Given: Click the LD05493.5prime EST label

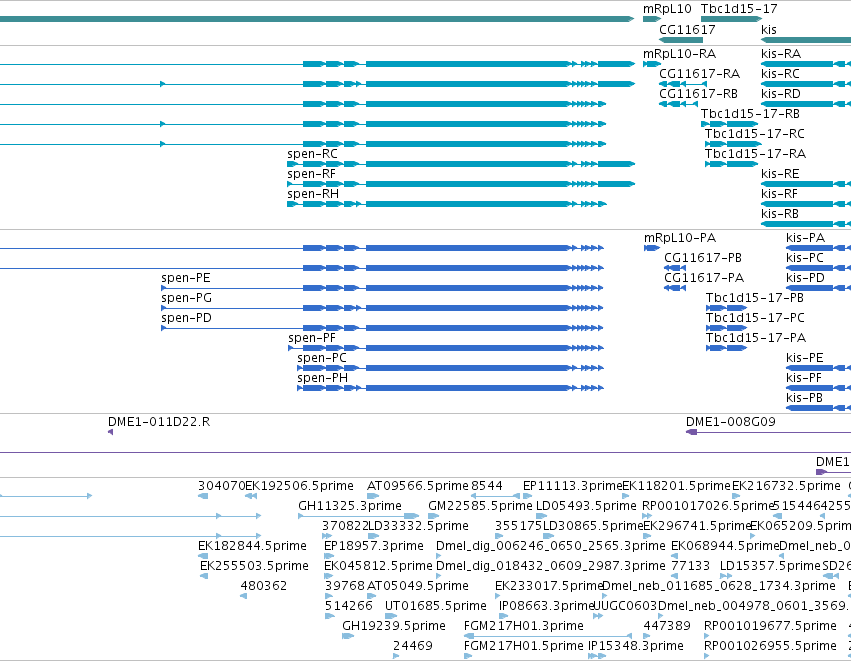Looking at the screenshot, I should click(586, 506).
